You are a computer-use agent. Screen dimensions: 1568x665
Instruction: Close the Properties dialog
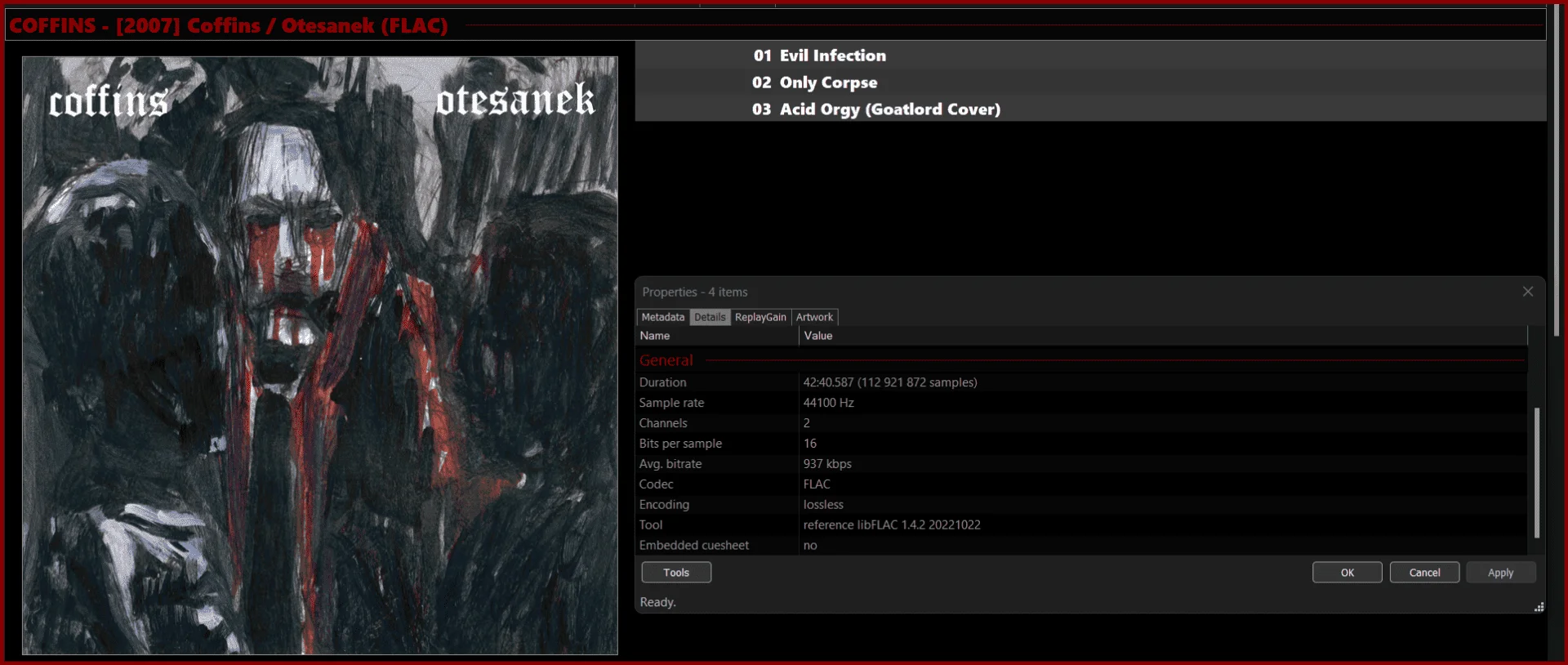pyautogui.click(x=1527, y=292)
